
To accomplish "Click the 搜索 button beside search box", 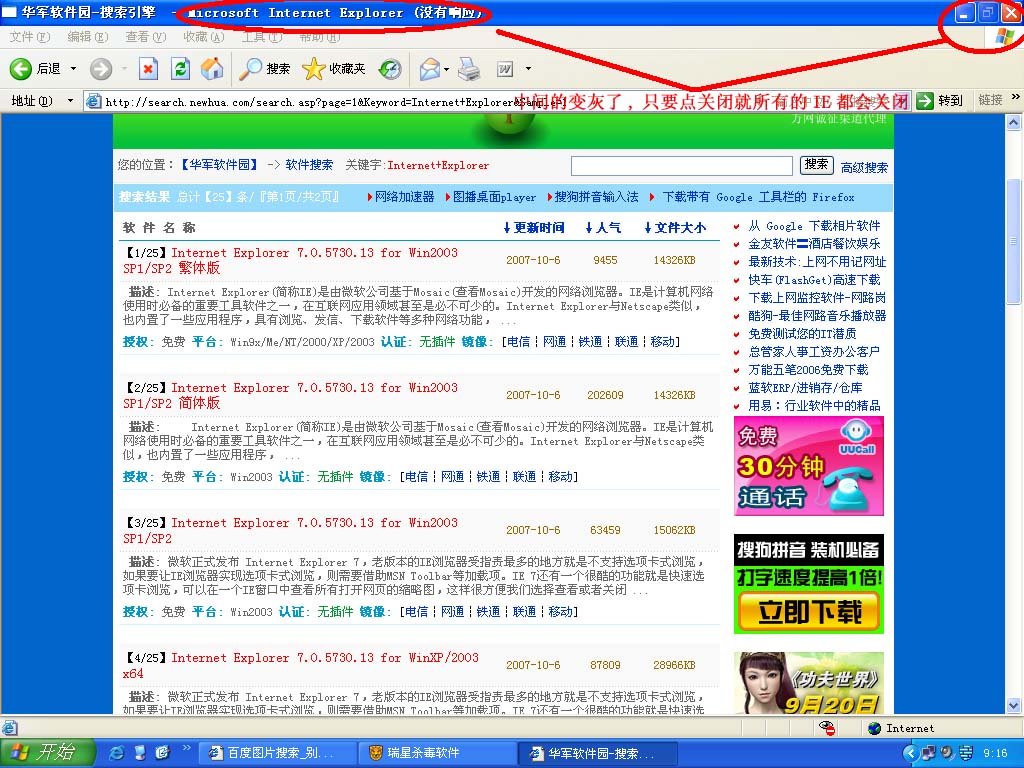I will click(816, 165).
